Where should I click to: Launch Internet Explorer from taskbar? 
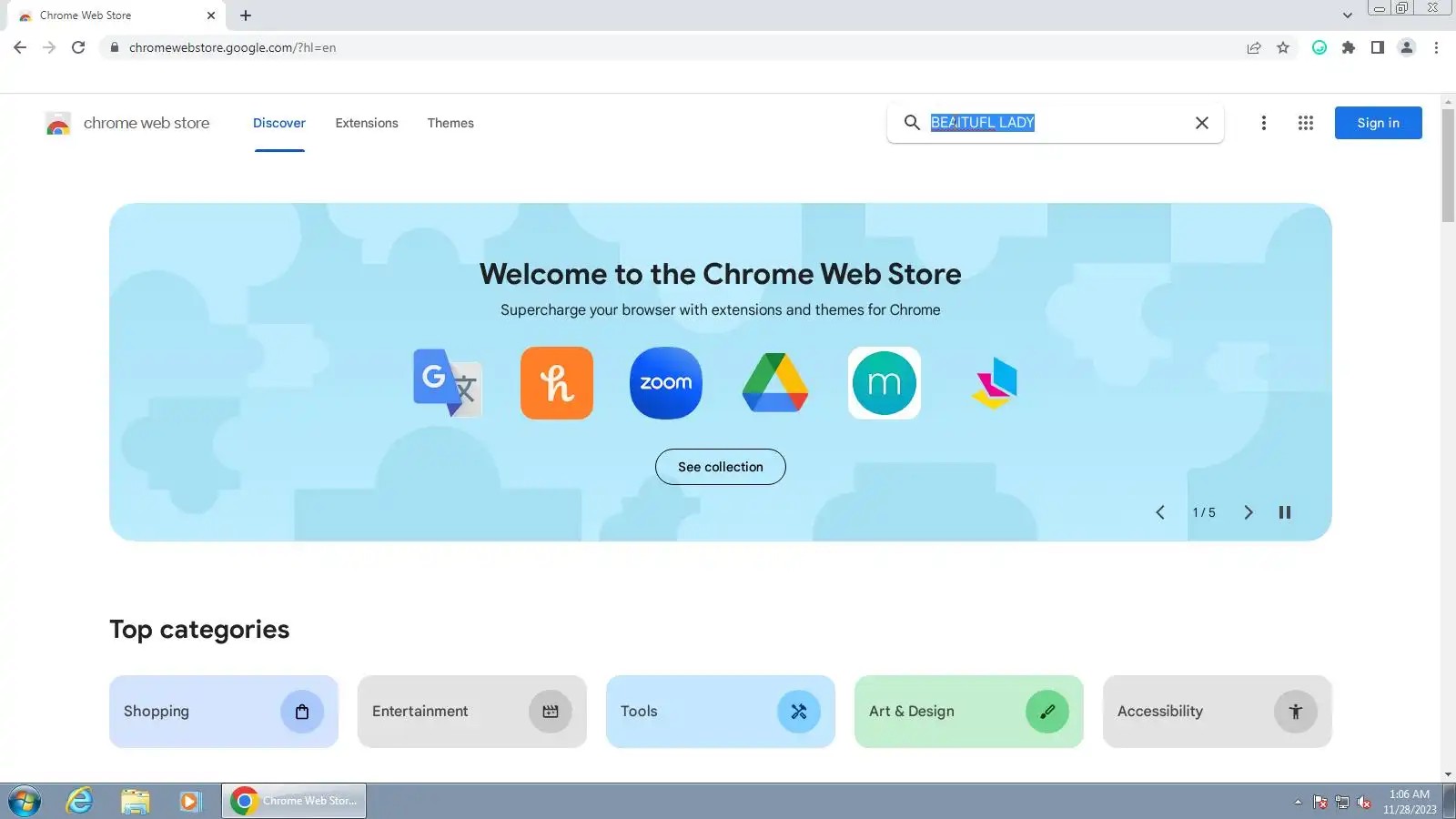(80, 801)
